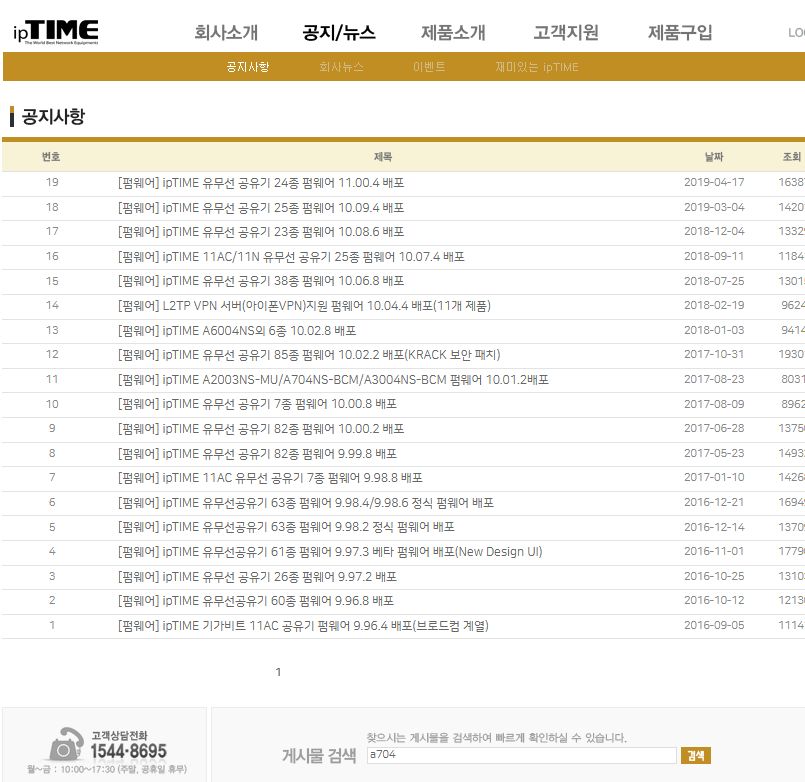
Task: Open the 60종 firmware 9.96.8 post
Action: tap(256, 601)
